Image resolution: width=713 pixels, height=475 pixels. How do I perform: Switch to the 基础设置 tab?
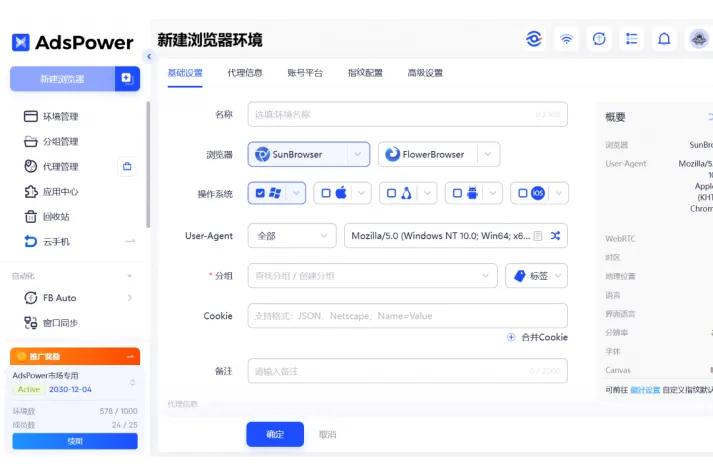tap(185, 73)
